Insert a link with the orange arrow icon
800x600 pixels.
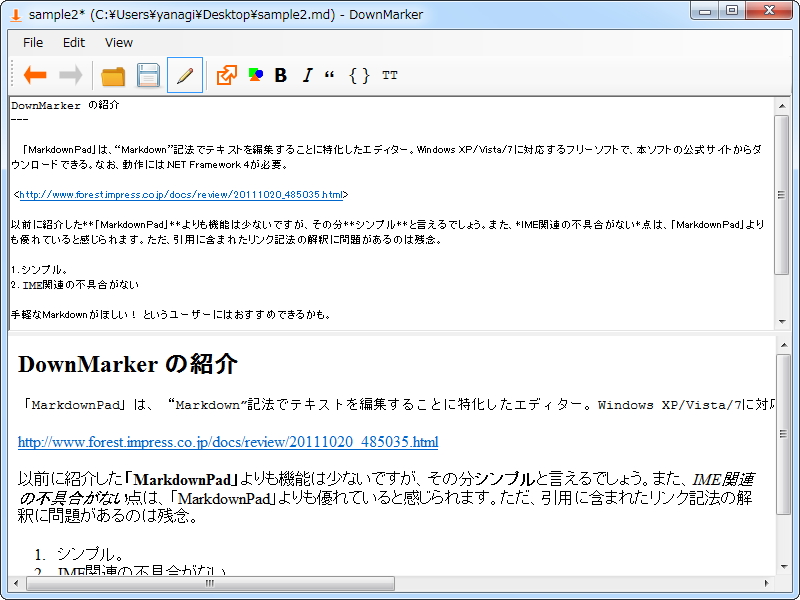click(227, 75)
